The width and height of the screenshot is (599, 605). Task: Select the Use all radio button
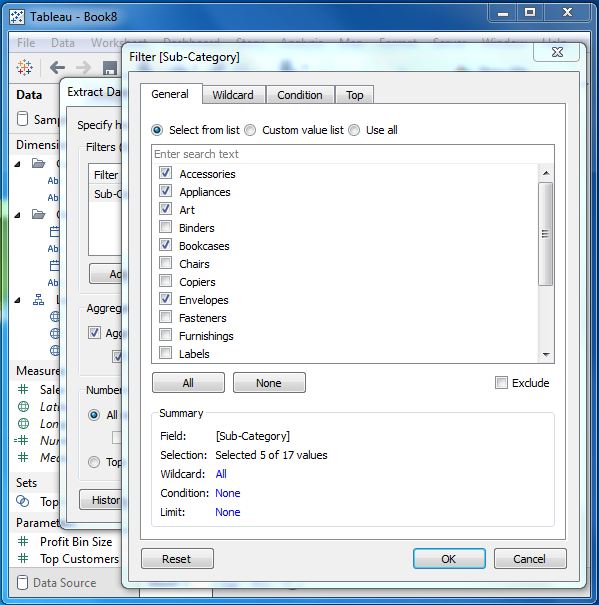pyautogui.click(x=354, y=130)
